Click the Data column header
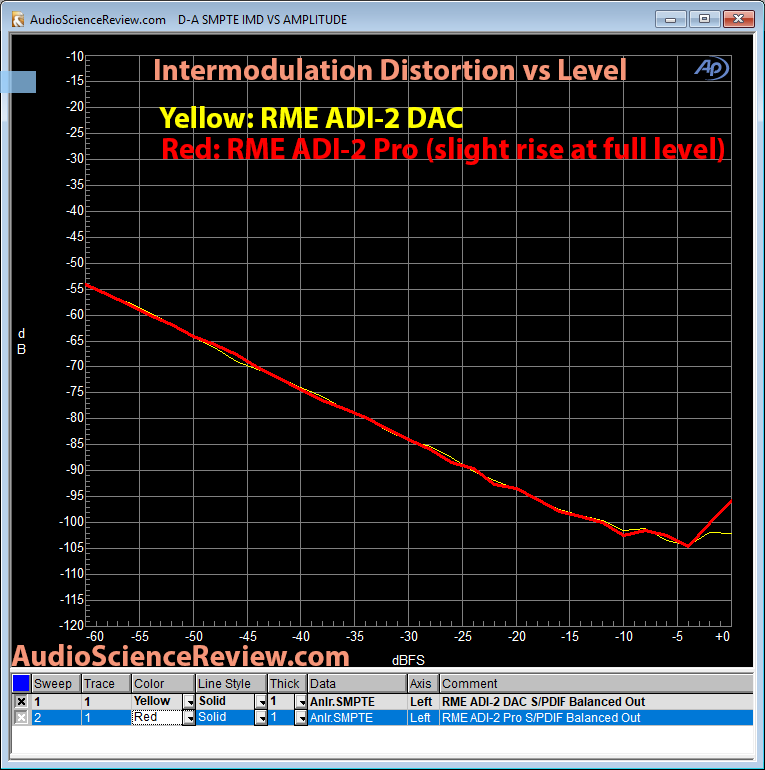Viewport: 765px width, 770px height. click(x=357, y=684)
